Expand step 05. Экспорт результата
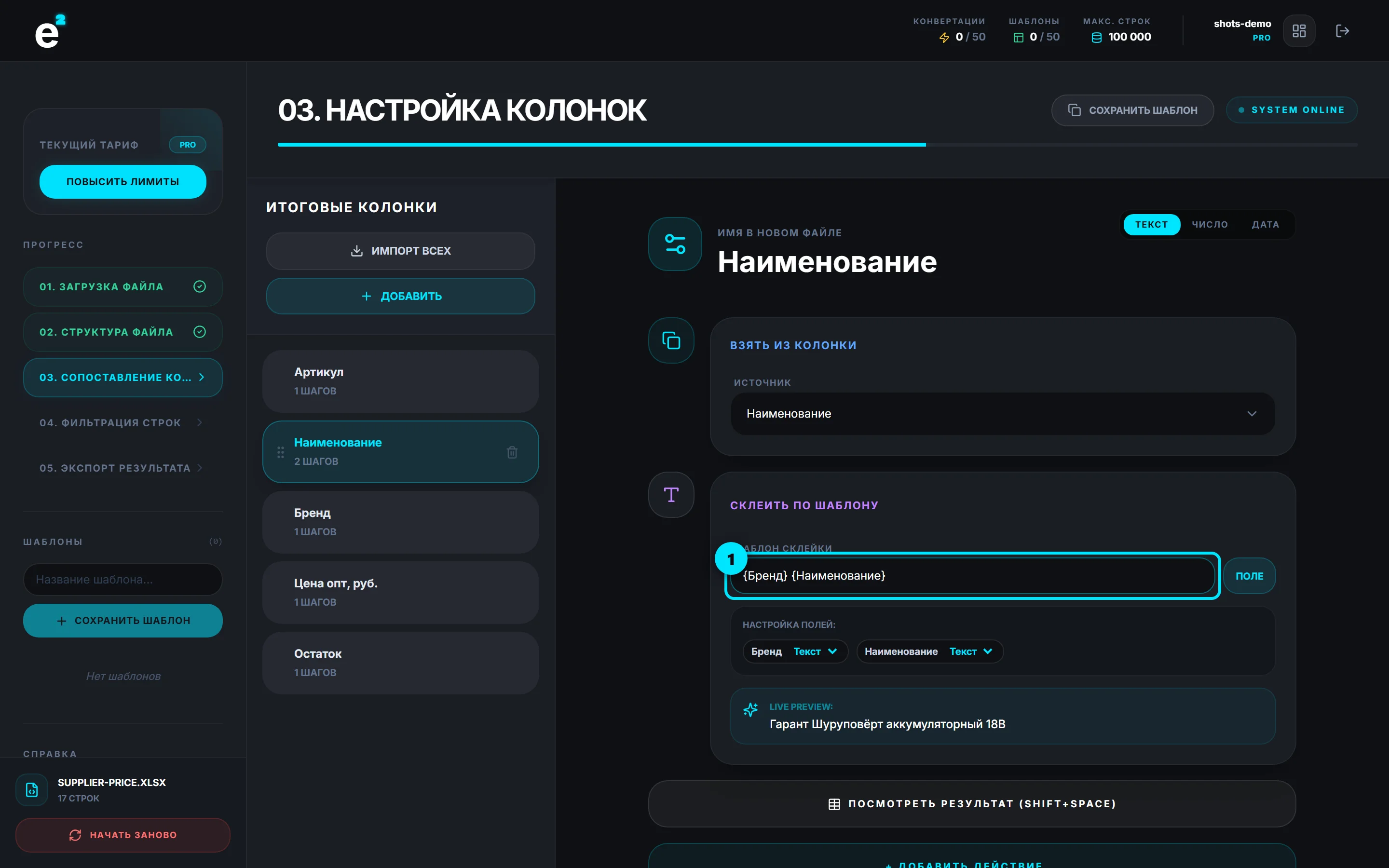This screenshot has width=1389, height=868. (x=122, y=468)
